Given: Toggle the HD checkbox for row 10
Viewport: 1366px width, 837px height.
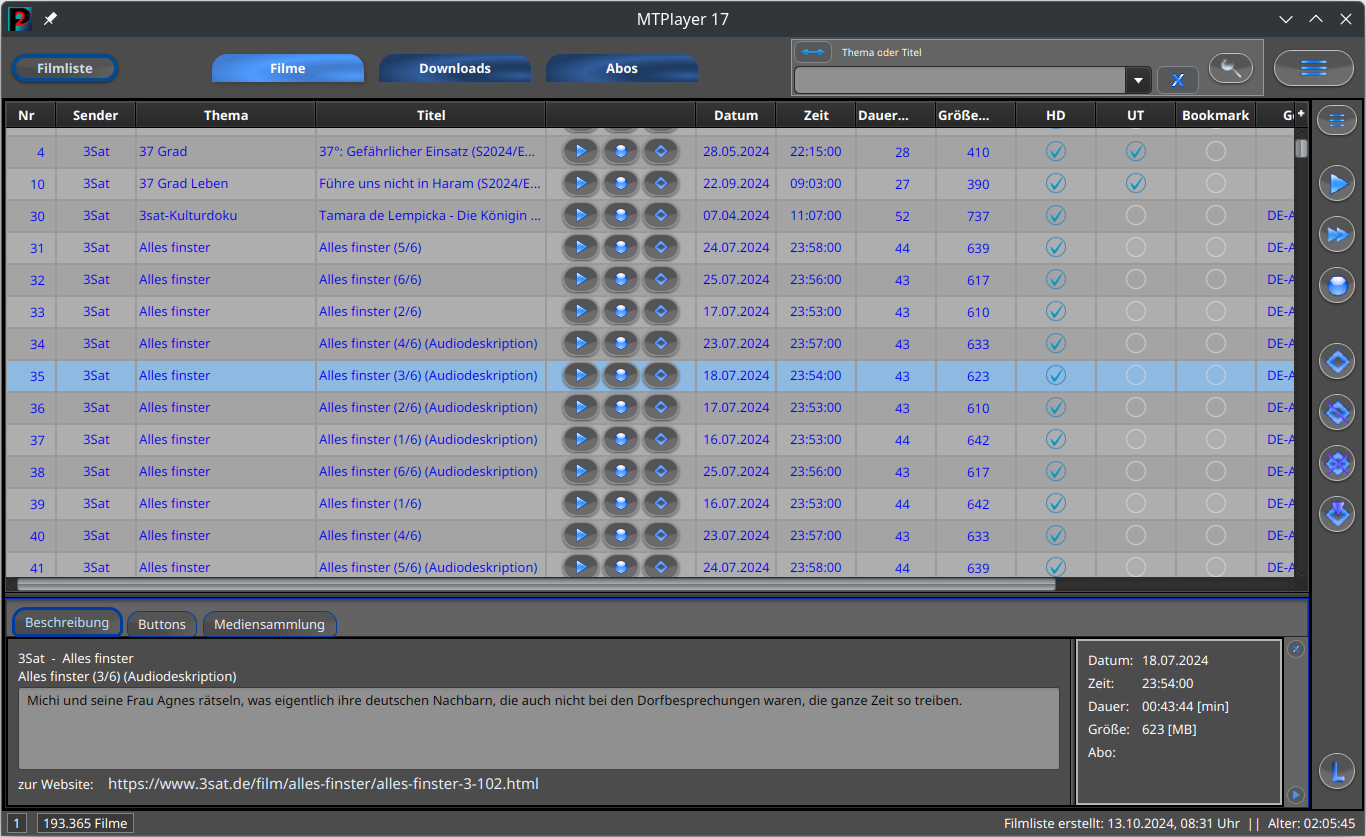Looking at the screenshot, I should (x=1056, y=184).
